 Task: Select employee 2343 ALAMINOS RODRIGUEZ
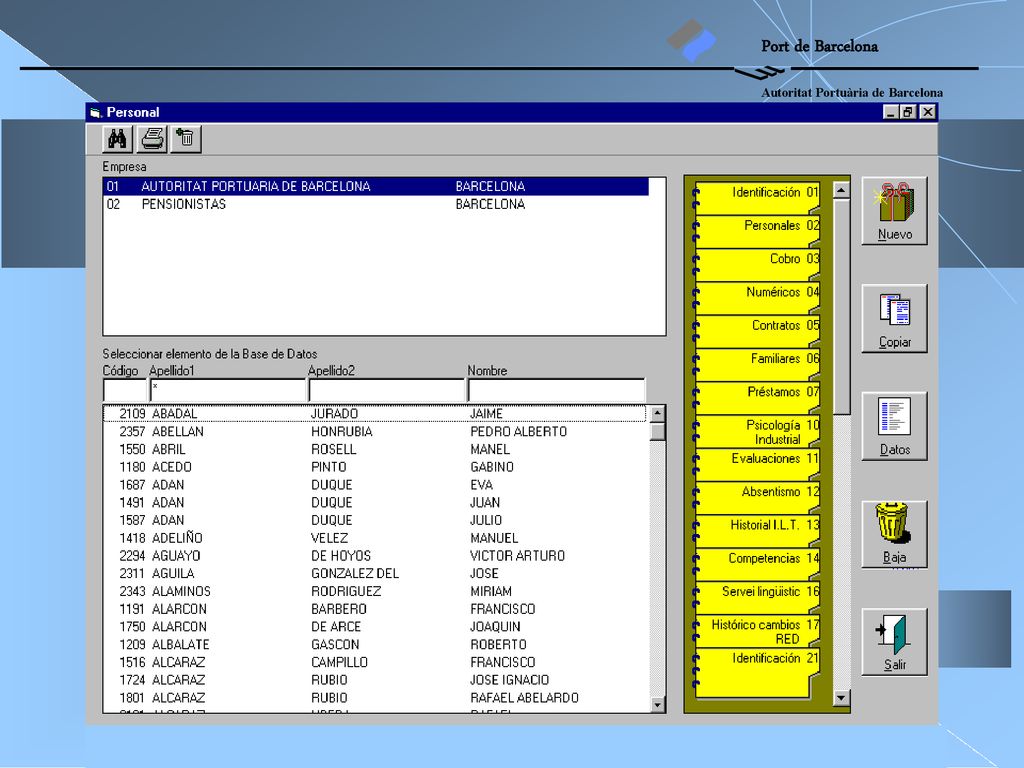375,591
